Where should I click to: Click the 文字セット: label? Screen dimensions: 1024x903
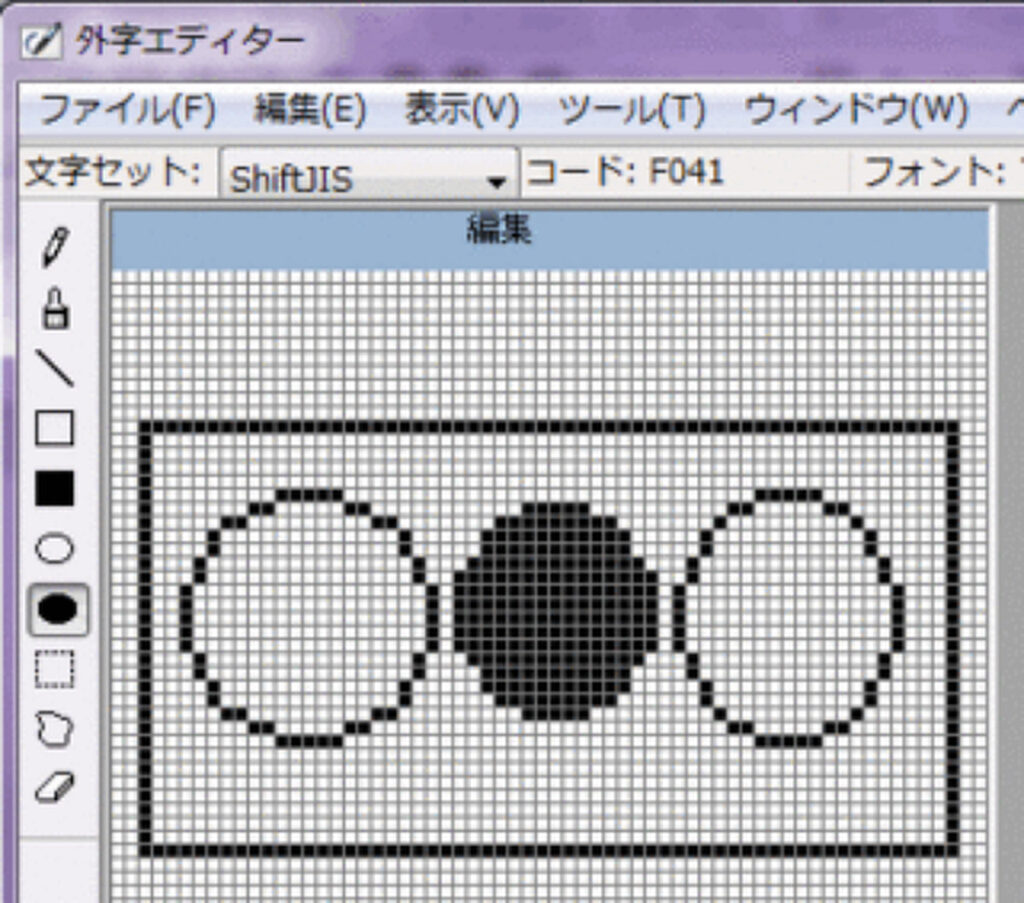pos(112,173)
